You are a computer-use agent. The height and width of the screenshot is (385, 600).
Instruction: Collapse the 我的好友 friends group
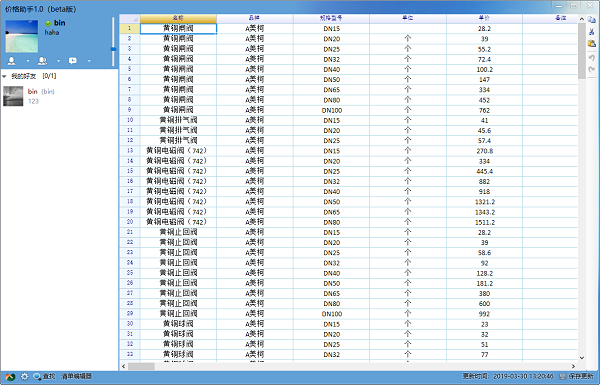pyautogui.click(x=4, y=76)
